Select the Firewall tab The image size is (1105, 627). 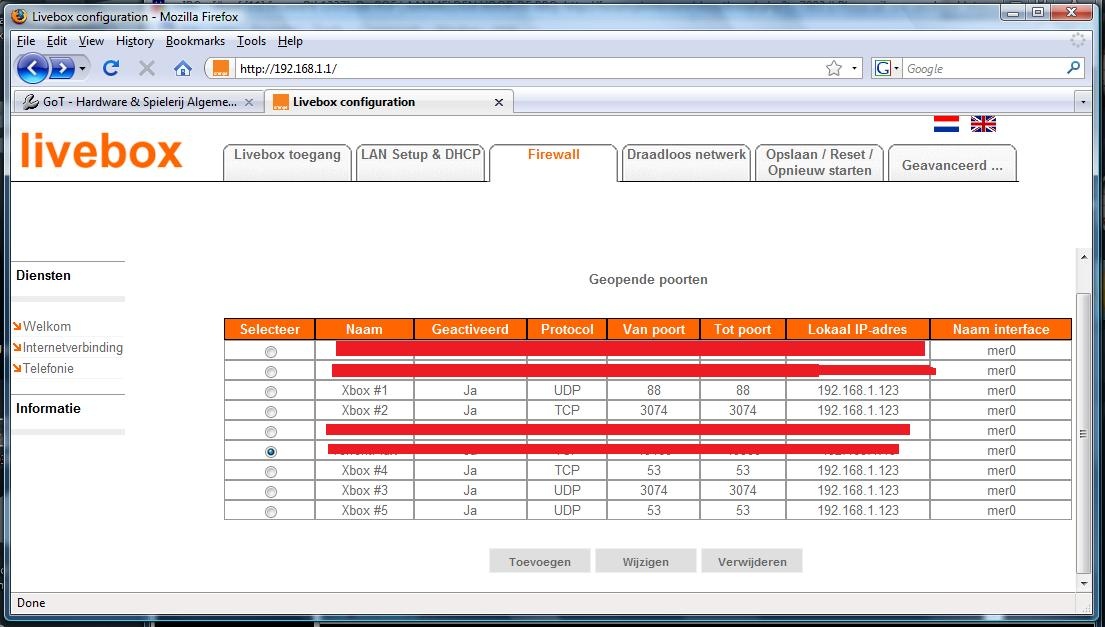click(x=553, y=163)
